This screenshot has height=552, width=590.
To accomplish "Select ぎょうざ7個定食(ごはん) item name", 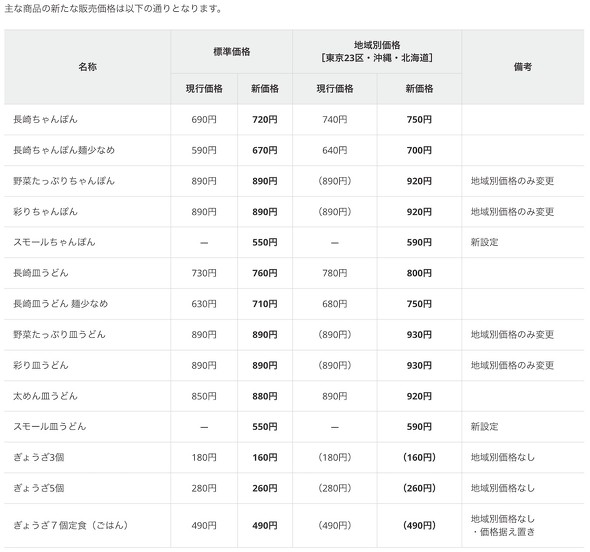I will [x=70, y=525].
